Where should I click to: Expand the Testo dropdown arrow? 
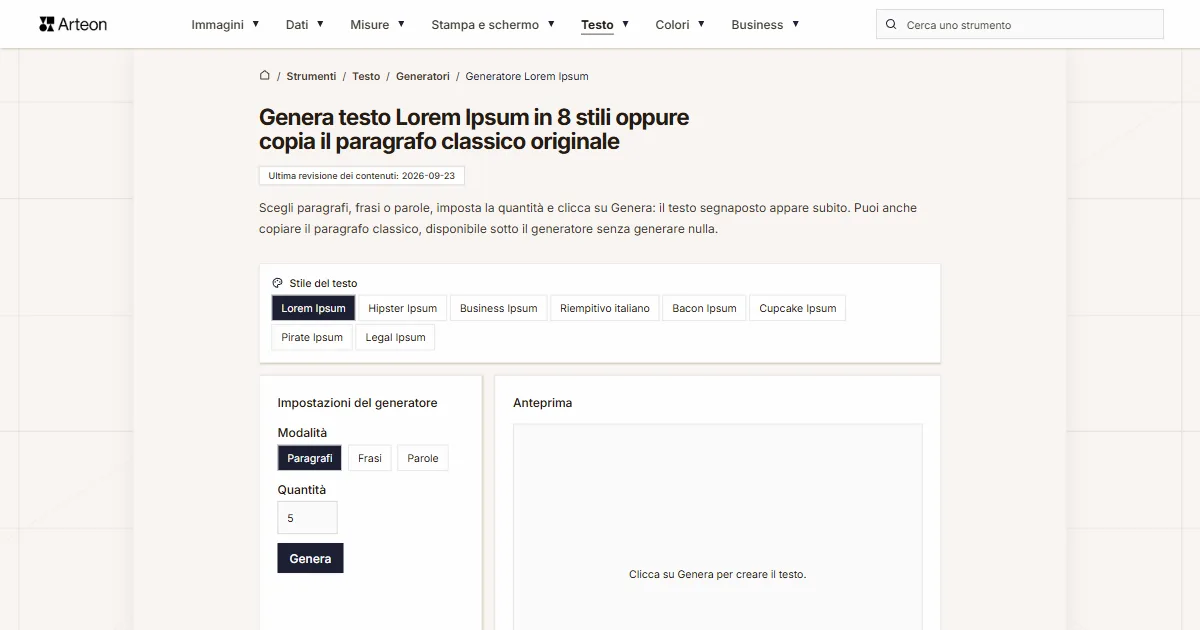[625, 24]
